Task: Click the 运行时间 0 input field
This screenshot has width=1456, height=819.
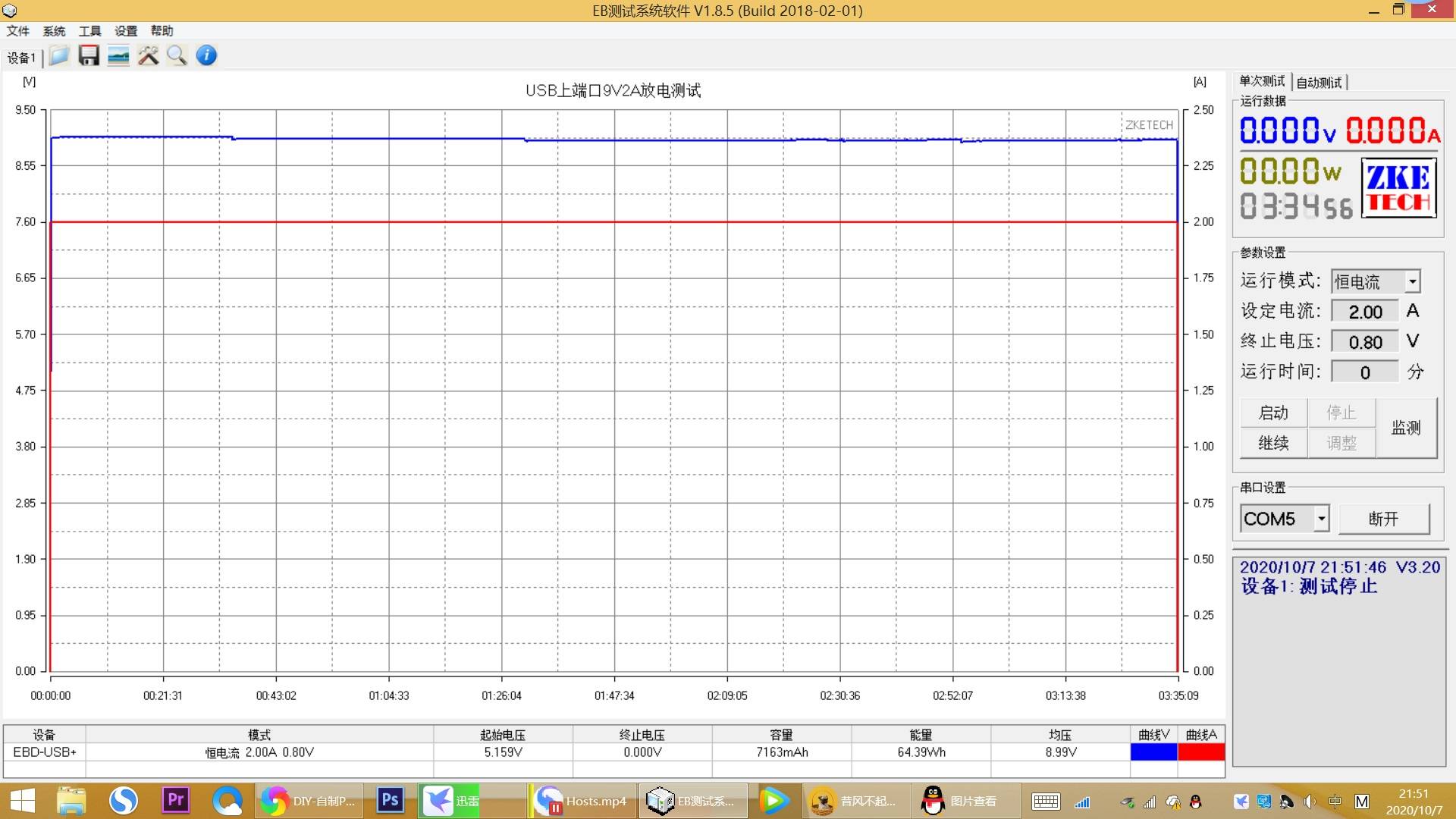Action: pos(1365,372)
